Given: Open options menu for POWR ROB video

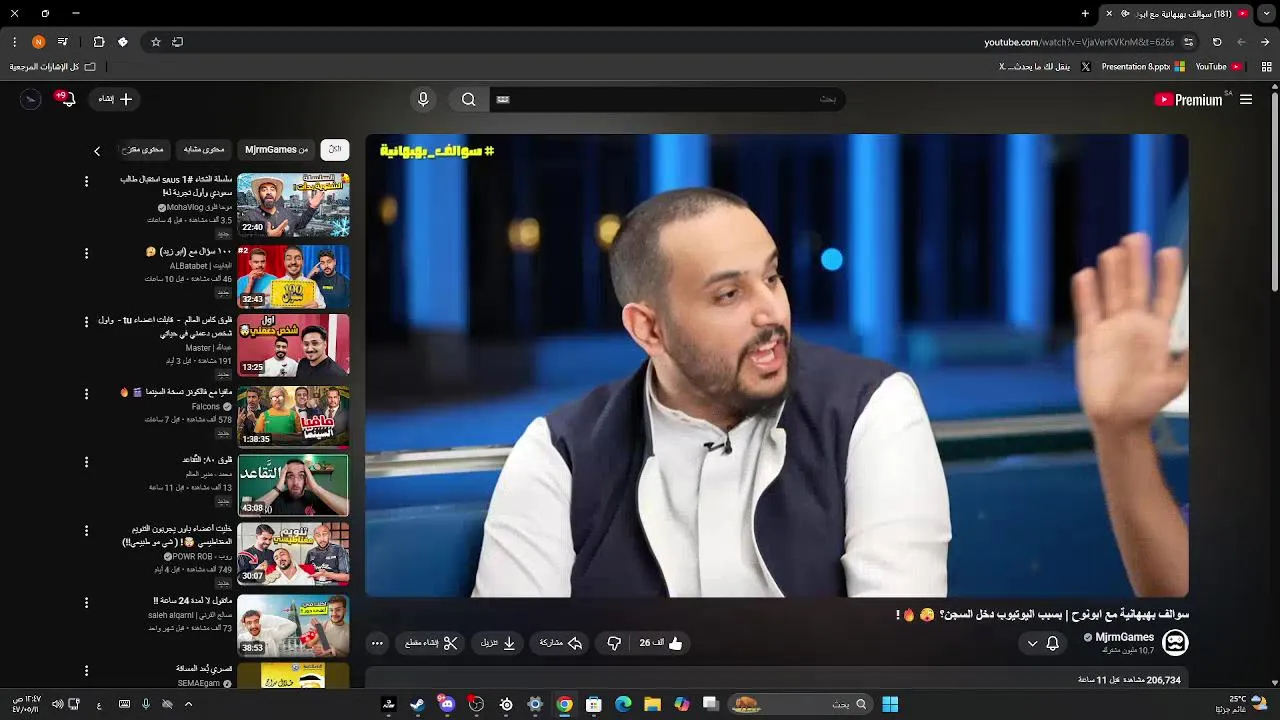Looking at the screenshot, I should pyautogui.click(x=86, y=530).
